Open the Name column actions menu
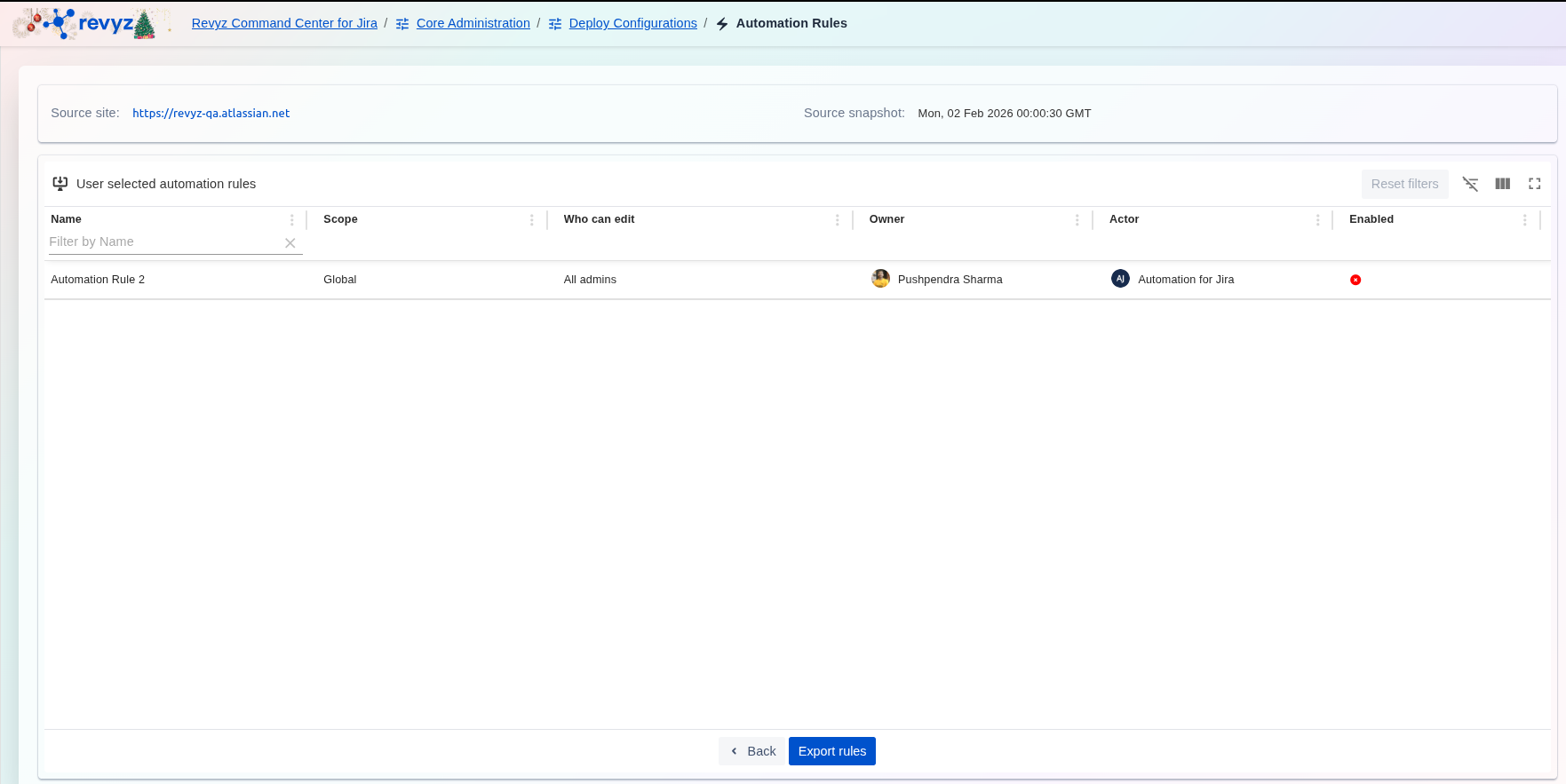 (291, 220)
